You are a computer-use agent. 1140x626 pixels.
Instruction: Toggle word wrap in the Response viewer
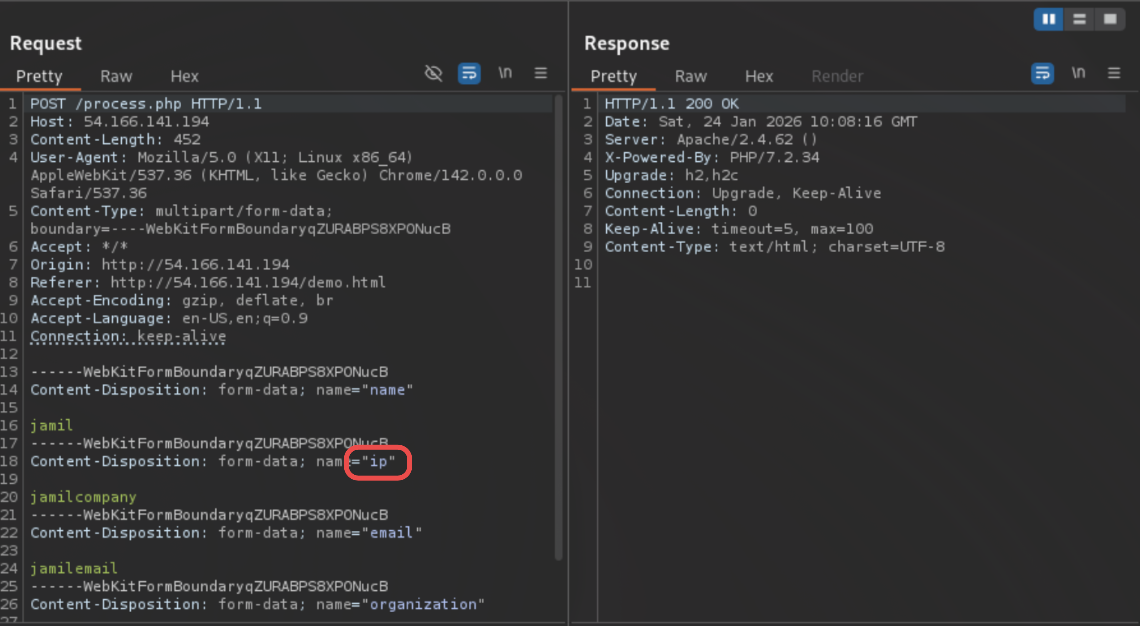[x=1043, y=73]
